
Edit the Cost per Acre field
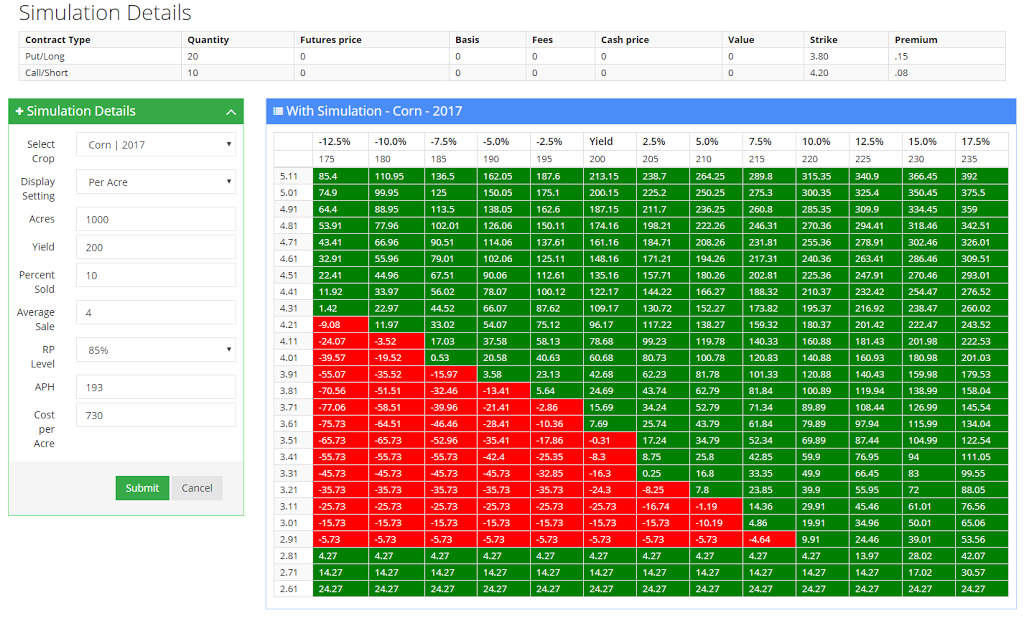156,415
